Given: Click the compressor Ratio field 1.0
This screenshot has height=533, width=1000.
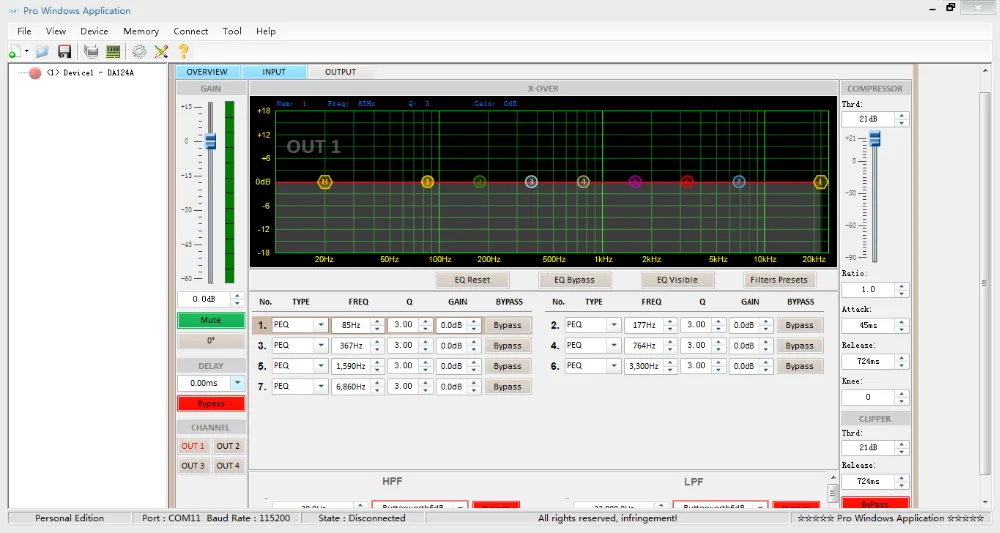Looking at the screenshot, I should [x=869, y=289].
